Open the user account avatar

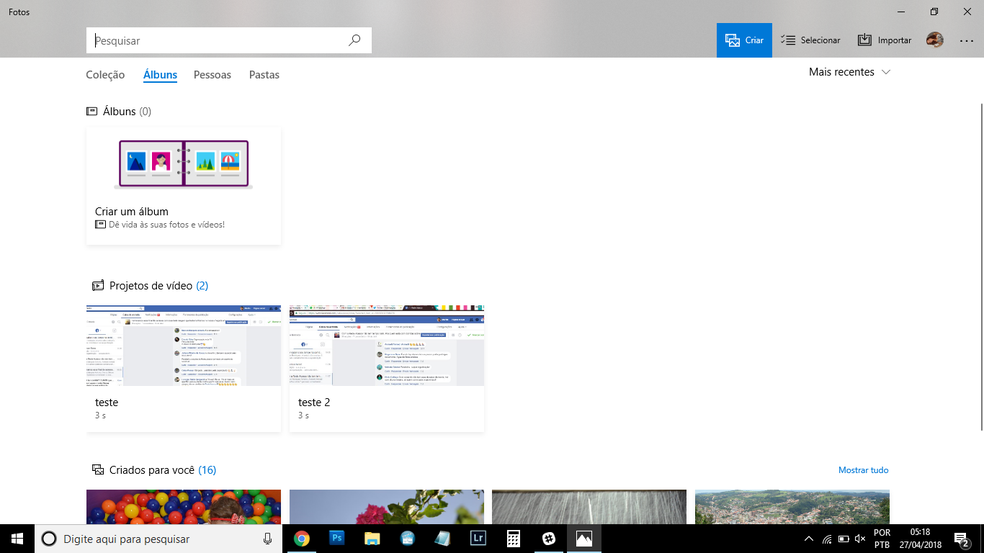point(934,40)
